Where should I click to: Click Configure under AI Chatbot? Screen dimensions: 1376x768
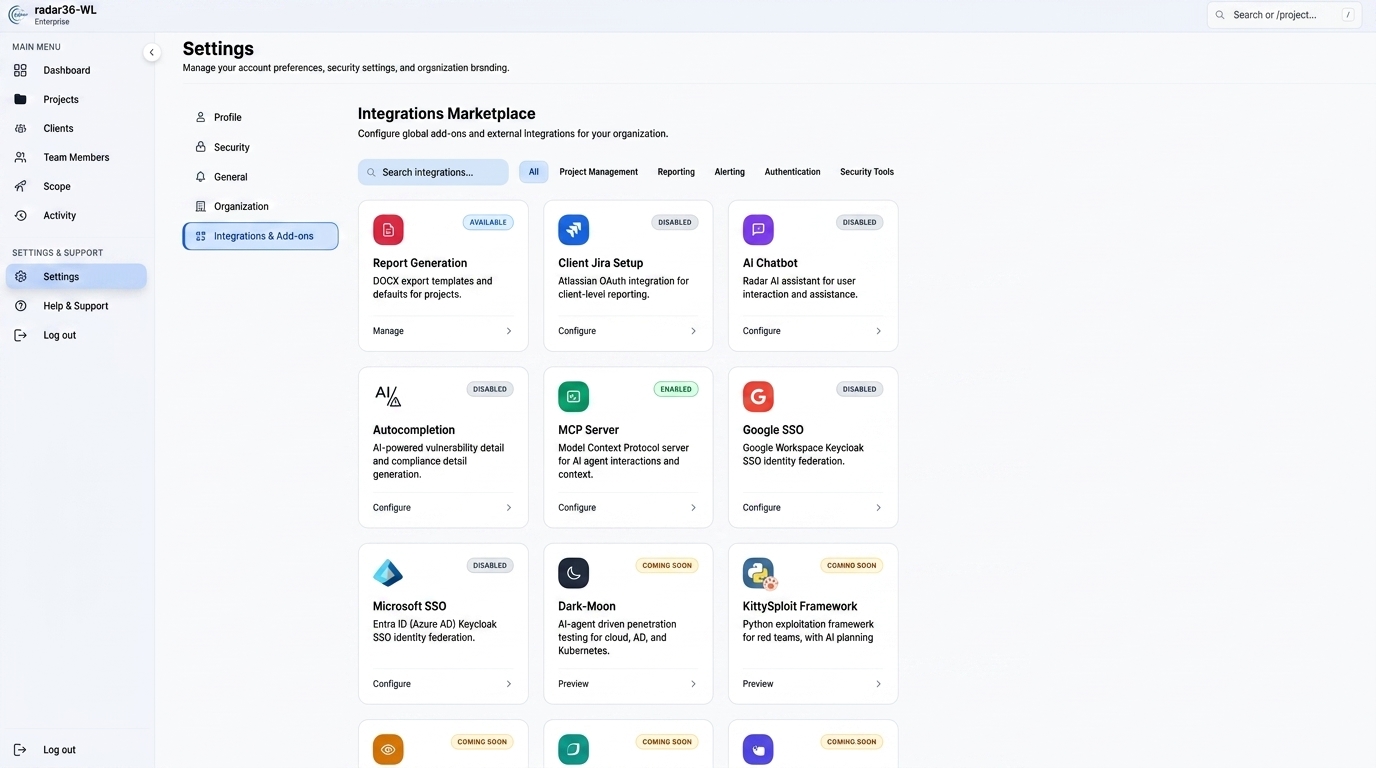pyautogui.click(x=762, y=331)
